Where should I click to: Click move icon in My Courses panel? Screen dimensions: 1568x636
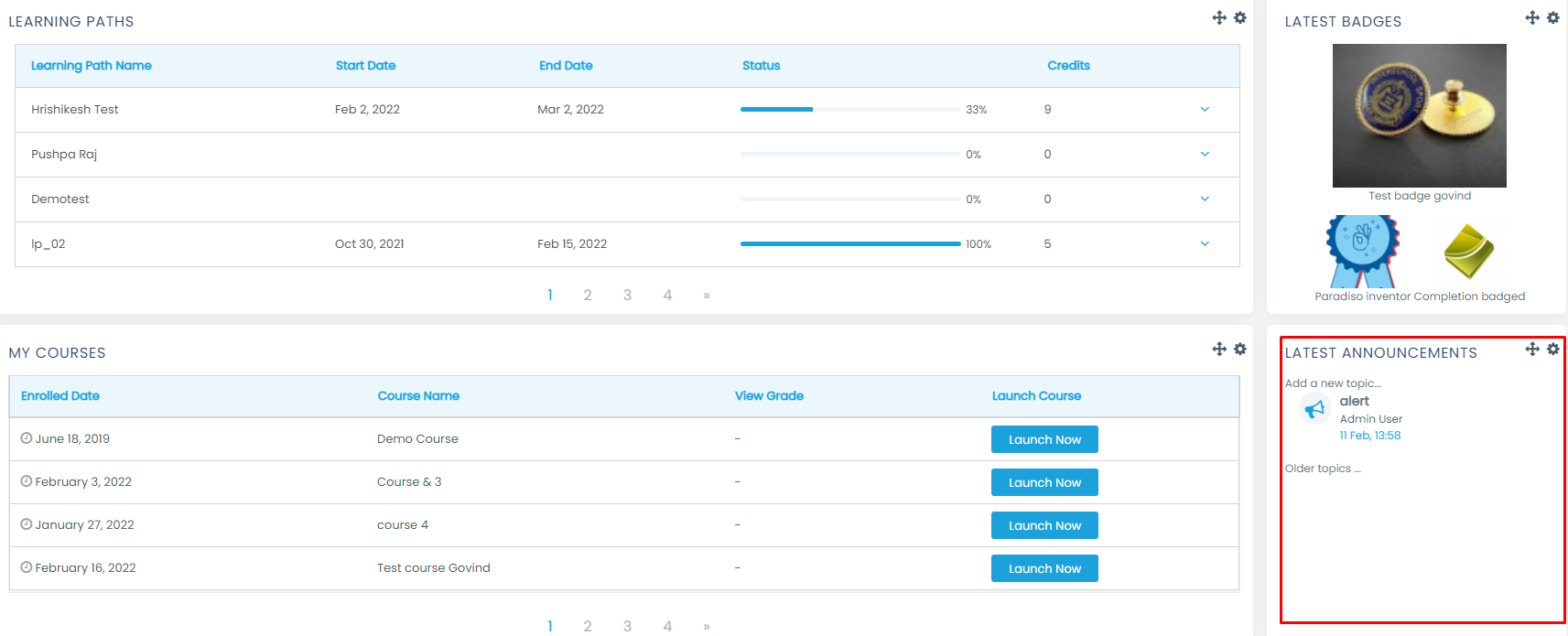click(x=1219, y=349)
